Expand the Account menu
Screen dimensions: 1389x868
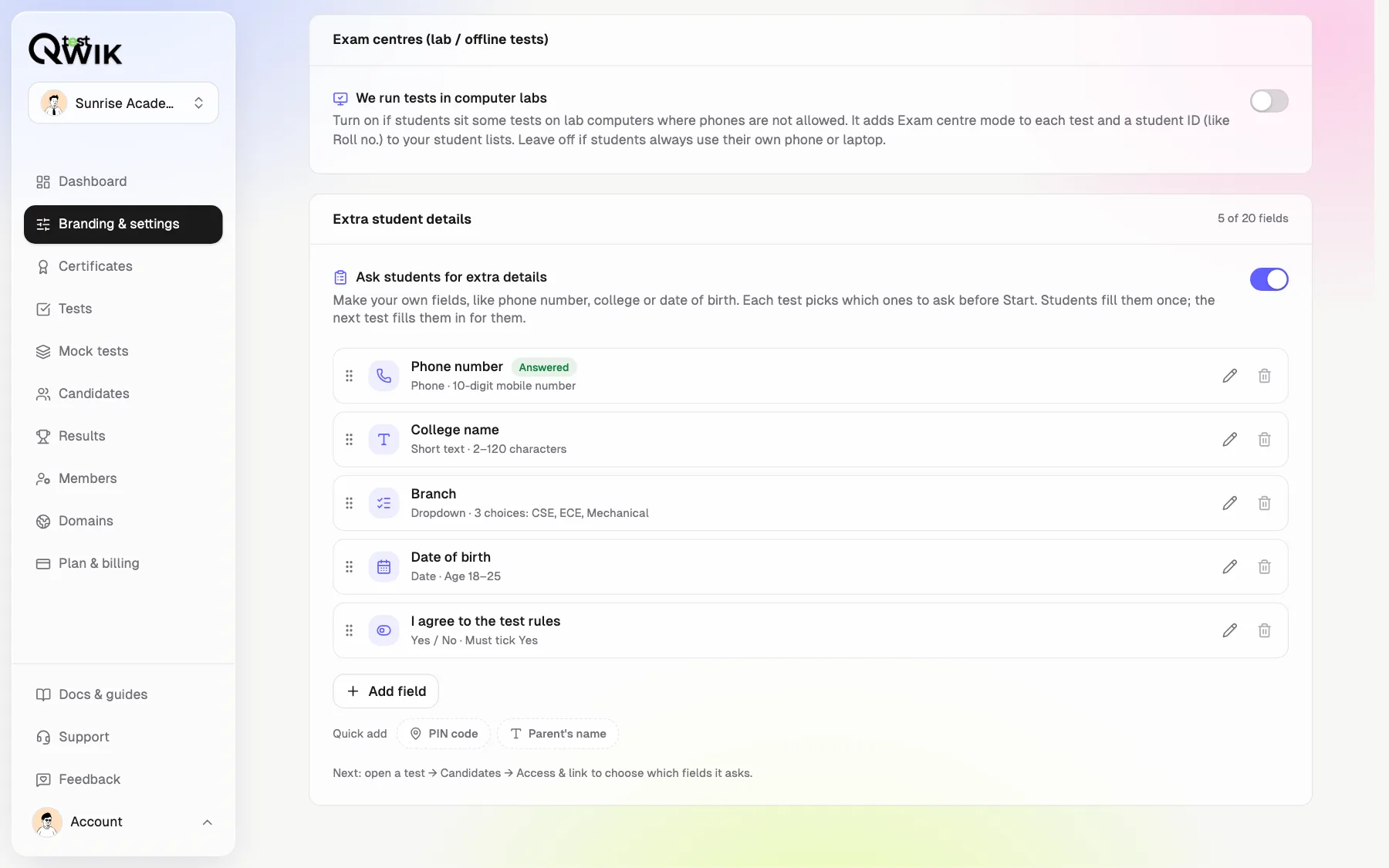pyautogui.click(x=123, y=822)
